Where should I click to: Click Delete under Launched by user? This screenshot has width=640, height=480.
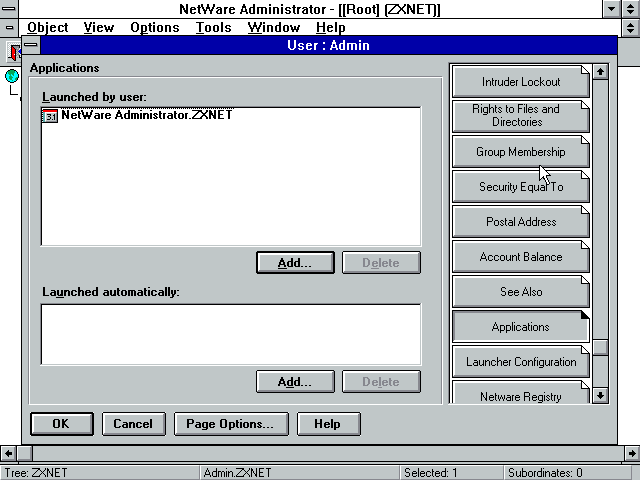(381, 262)
